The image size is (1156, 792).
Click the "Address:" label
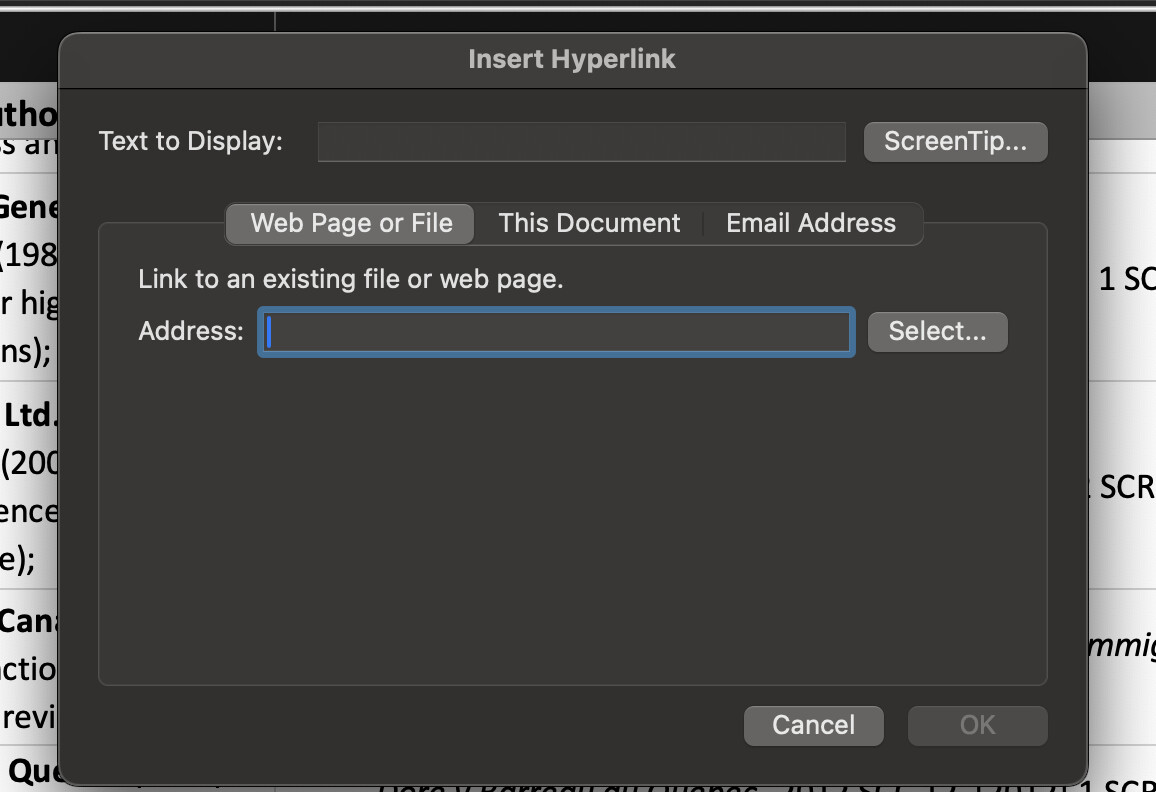(191, 332)
